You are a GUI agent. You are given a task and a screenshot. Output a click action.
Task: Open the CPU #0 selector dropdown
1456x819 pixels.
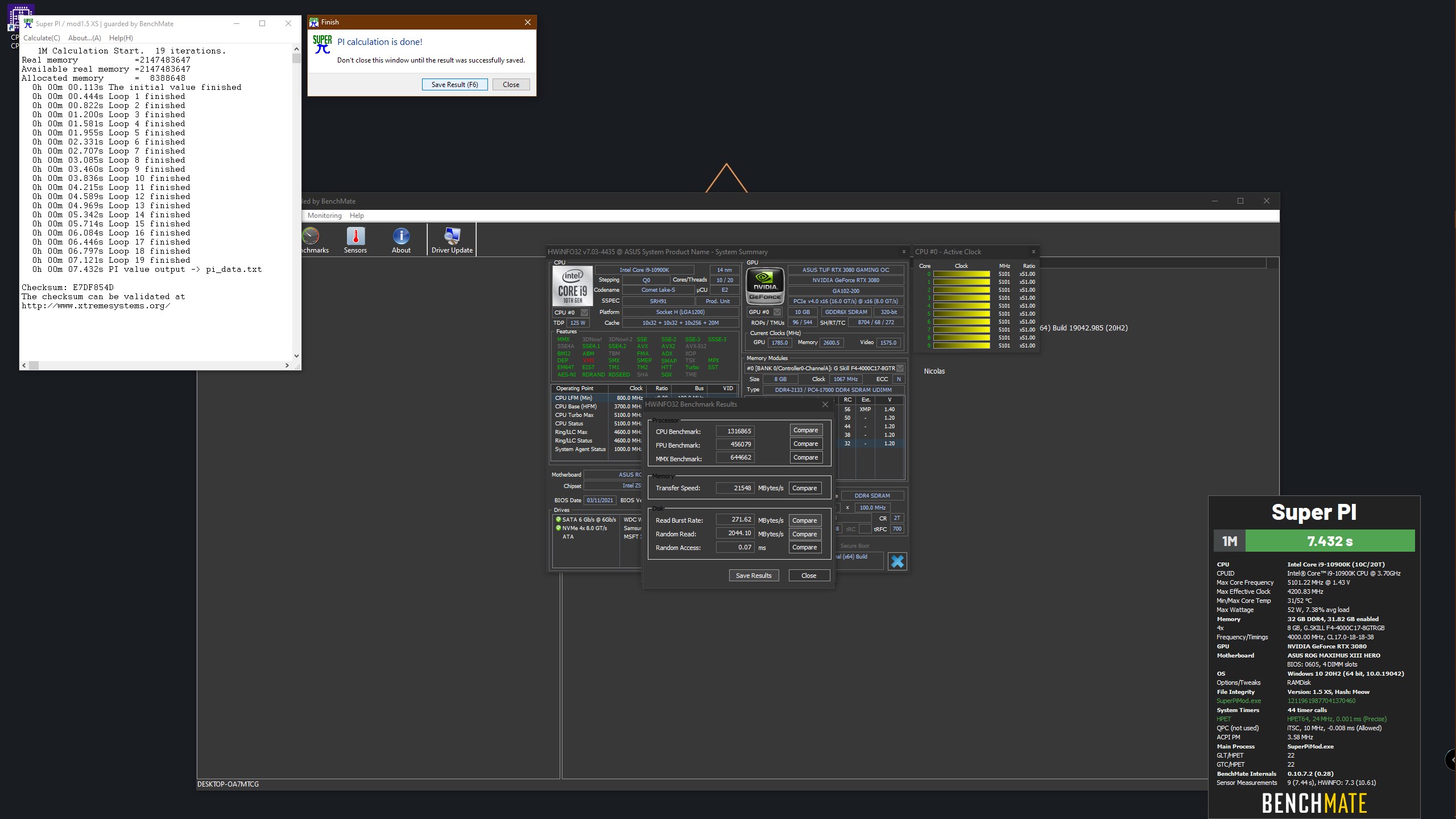coord(584,312)
